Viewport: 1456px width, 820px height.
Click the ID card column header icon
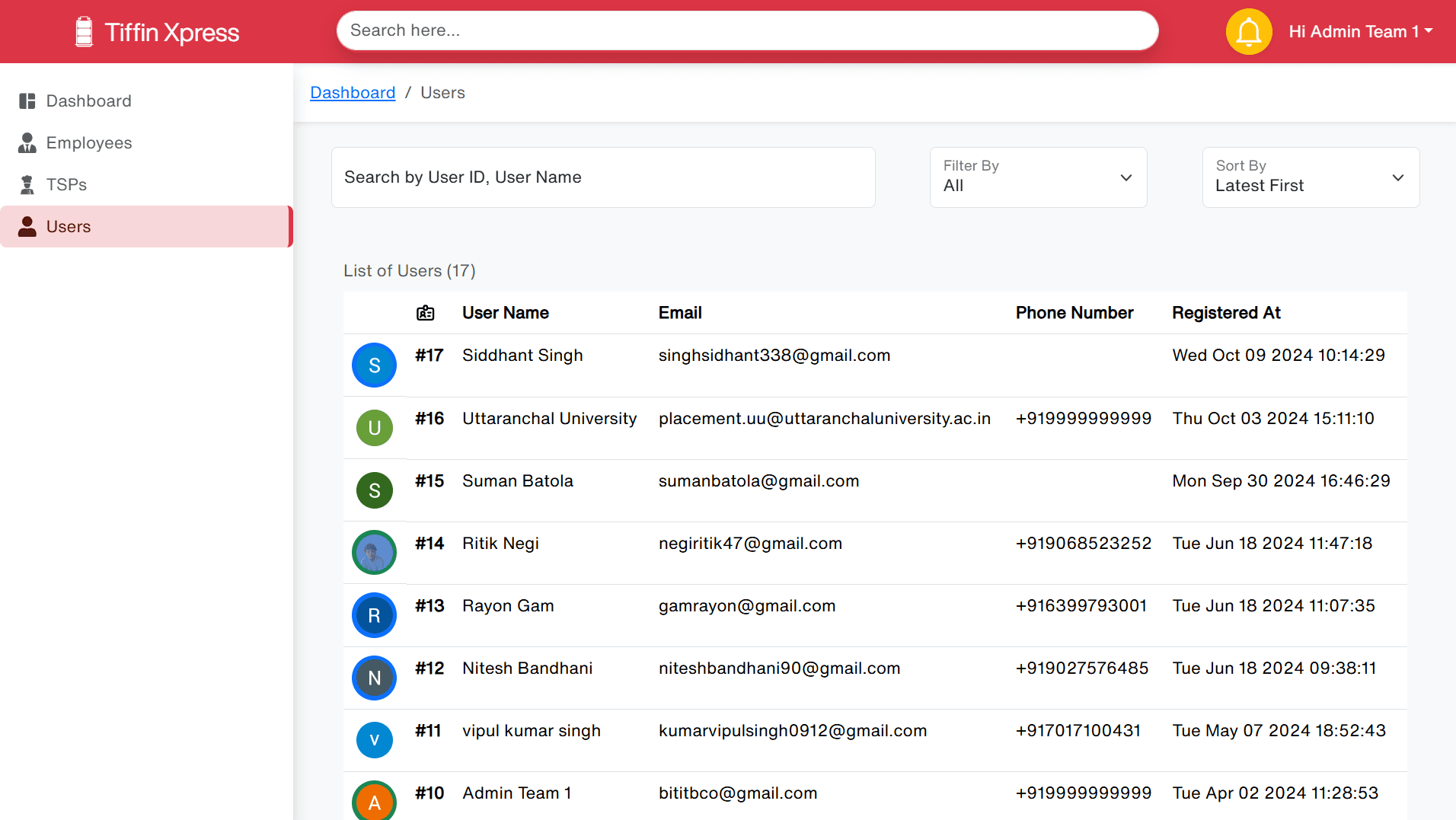pyautogui.click(x=426, y=313)
